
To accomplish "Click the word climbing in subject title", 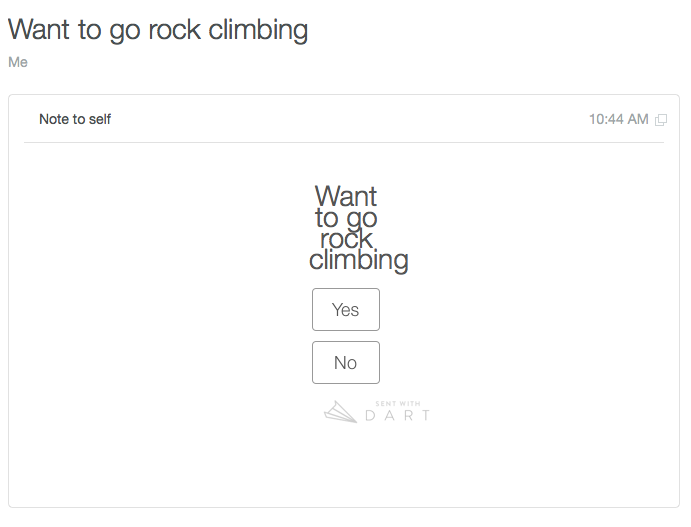I will pos(258,30).
